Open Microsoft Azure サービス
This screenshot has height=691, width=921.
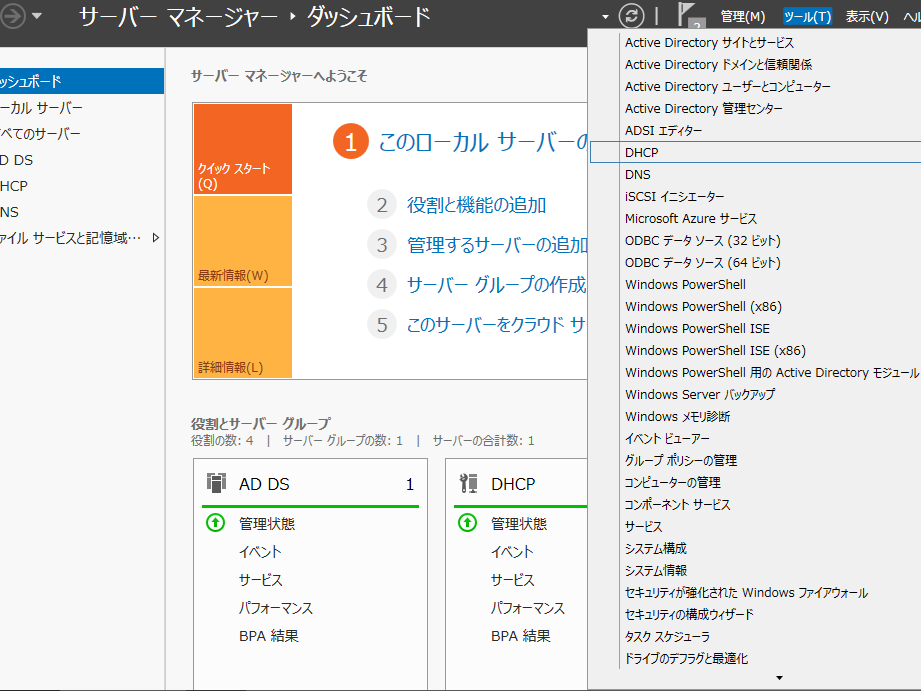[691, 219]
